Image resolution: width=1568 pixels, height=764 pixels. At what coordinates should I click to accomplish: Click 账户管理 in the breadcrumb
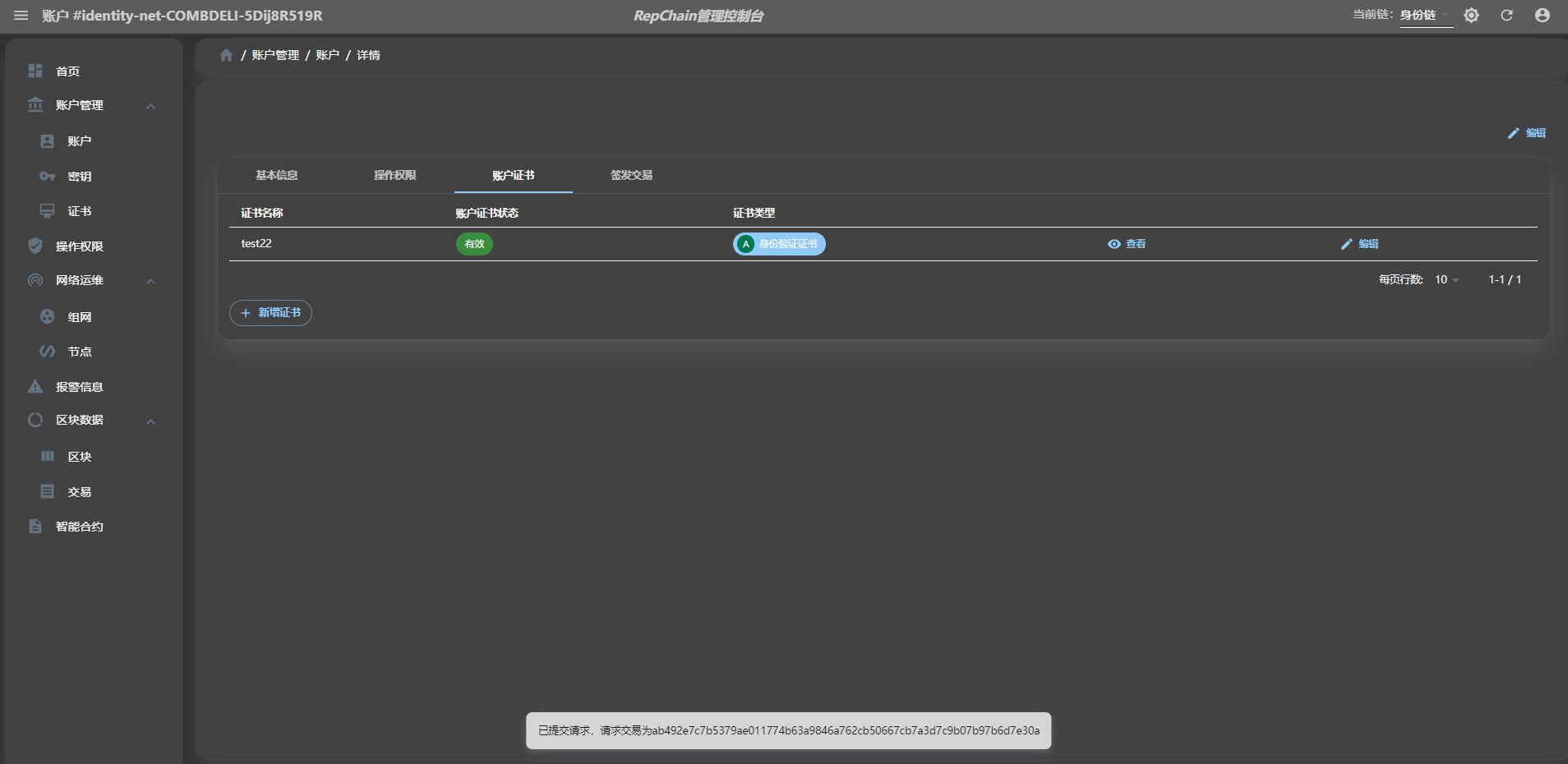(x=275, y=55)
